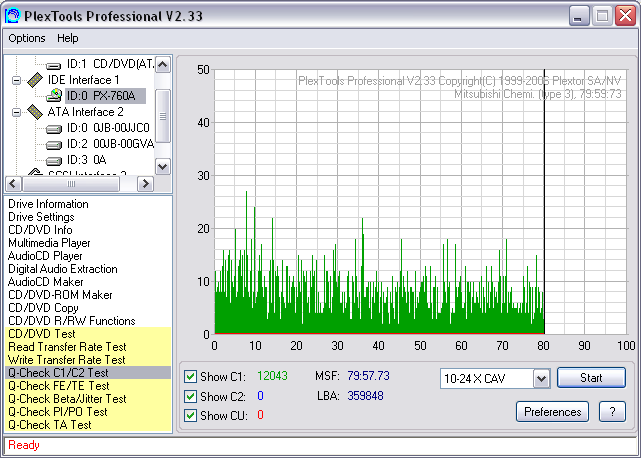This screenshot has width=641, height=458.
Task: Click the device tree scroll up arrow
Action: [x=163, y=64]
